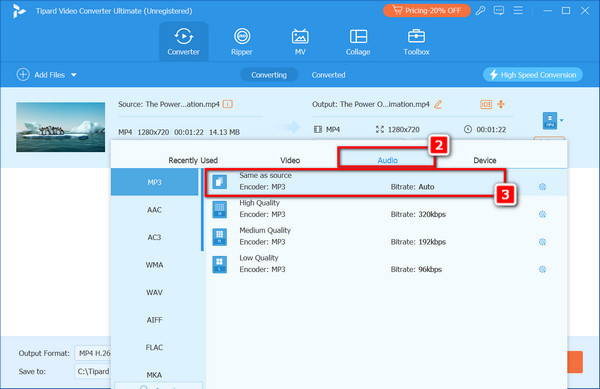Select the Device format tab
The width and height of the screenshot is (600, 389).
[x=484, y=160]
